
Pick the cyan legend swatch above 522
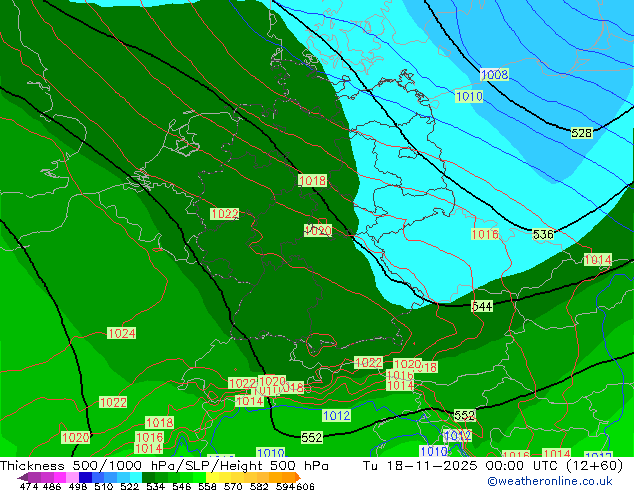pyautogui.click(x=135, y=477)
